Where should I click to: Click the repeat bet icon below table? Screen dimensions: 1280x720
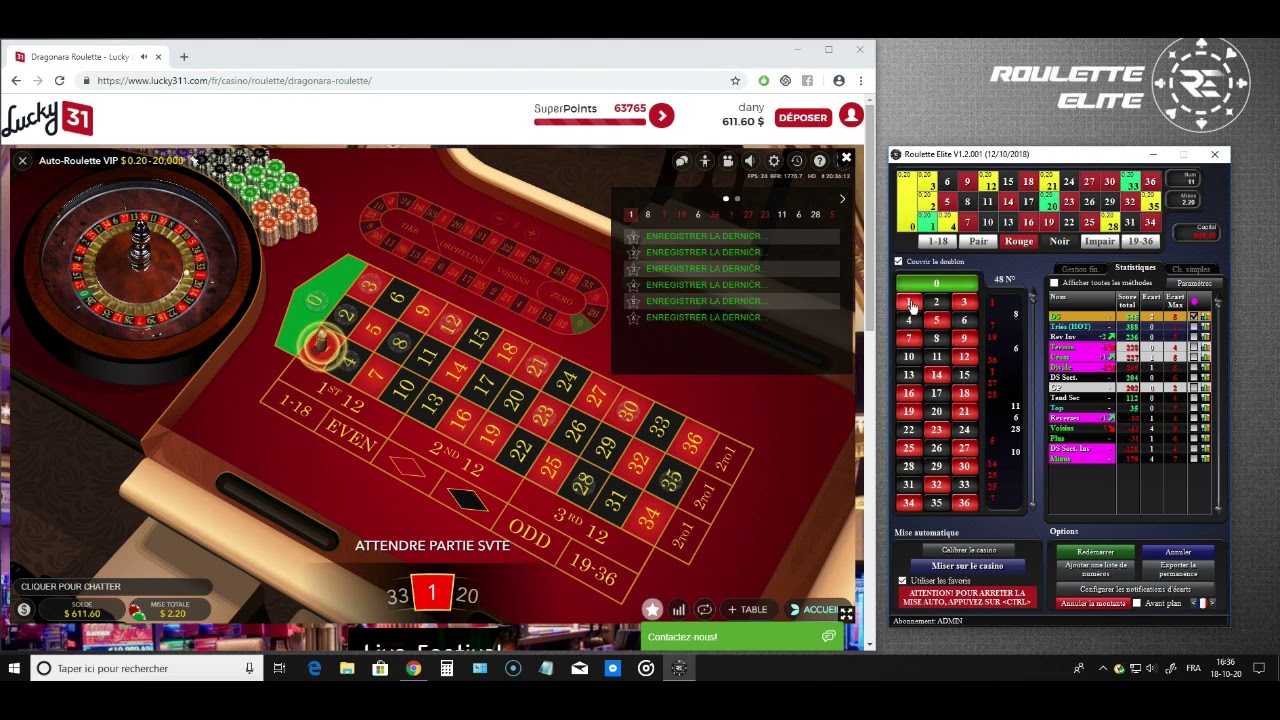click(x=705, y=609)
